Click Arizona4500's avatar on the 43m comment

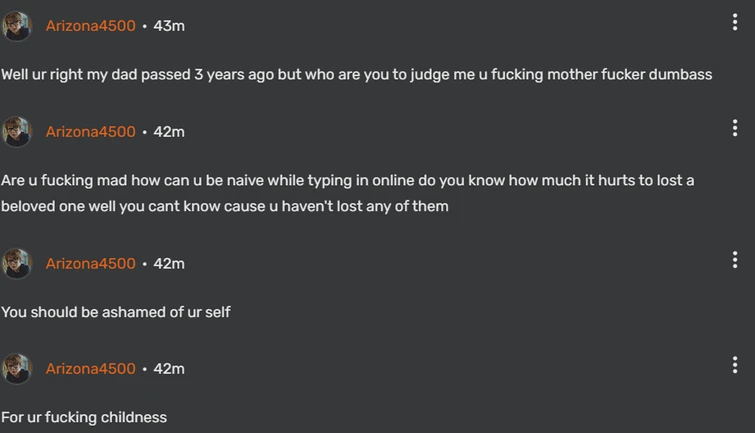[x=17, y=26]
